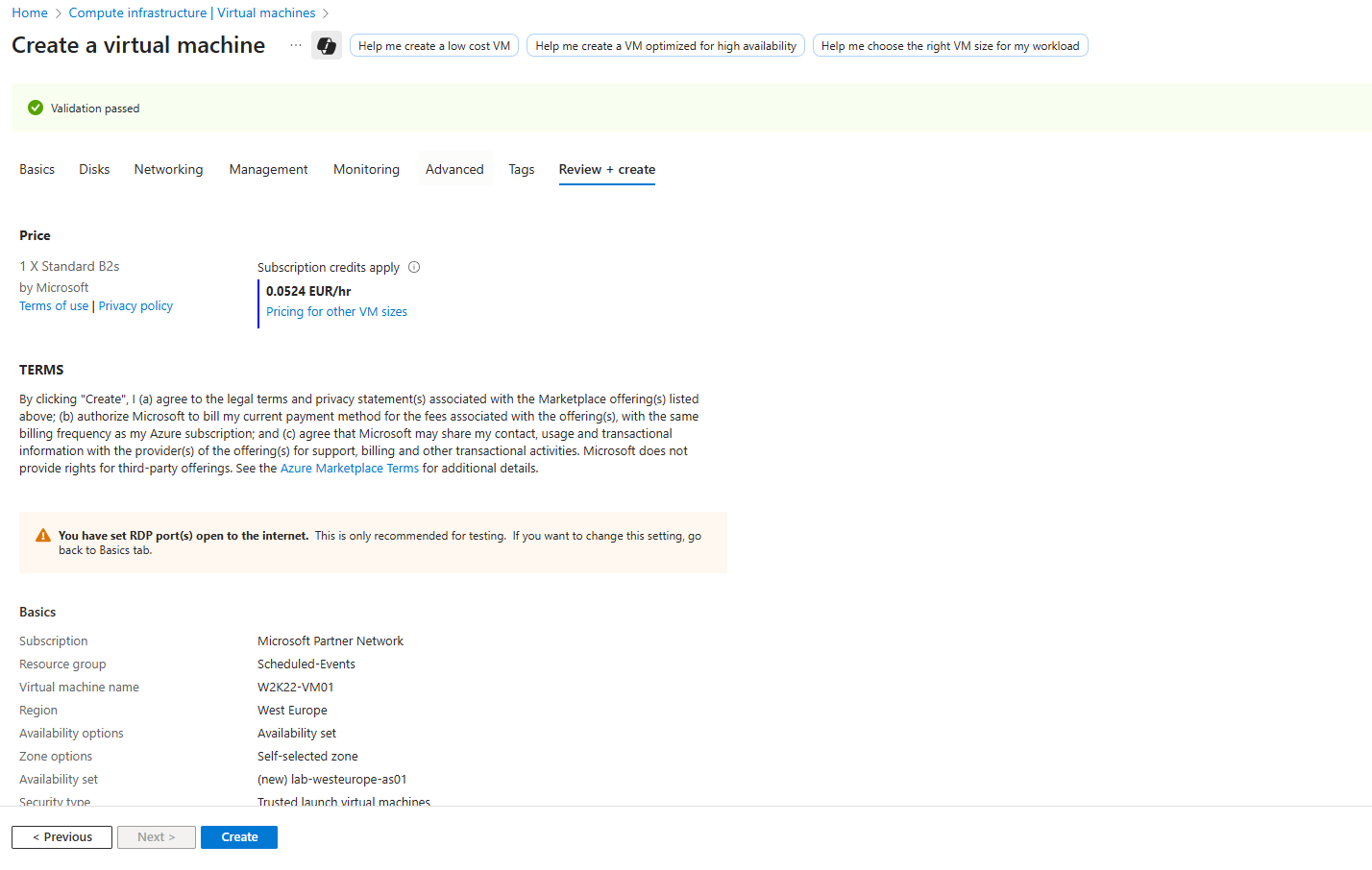Open Compute infrastructure | Virtual machines breadcrumb

(x=192, y=12)
